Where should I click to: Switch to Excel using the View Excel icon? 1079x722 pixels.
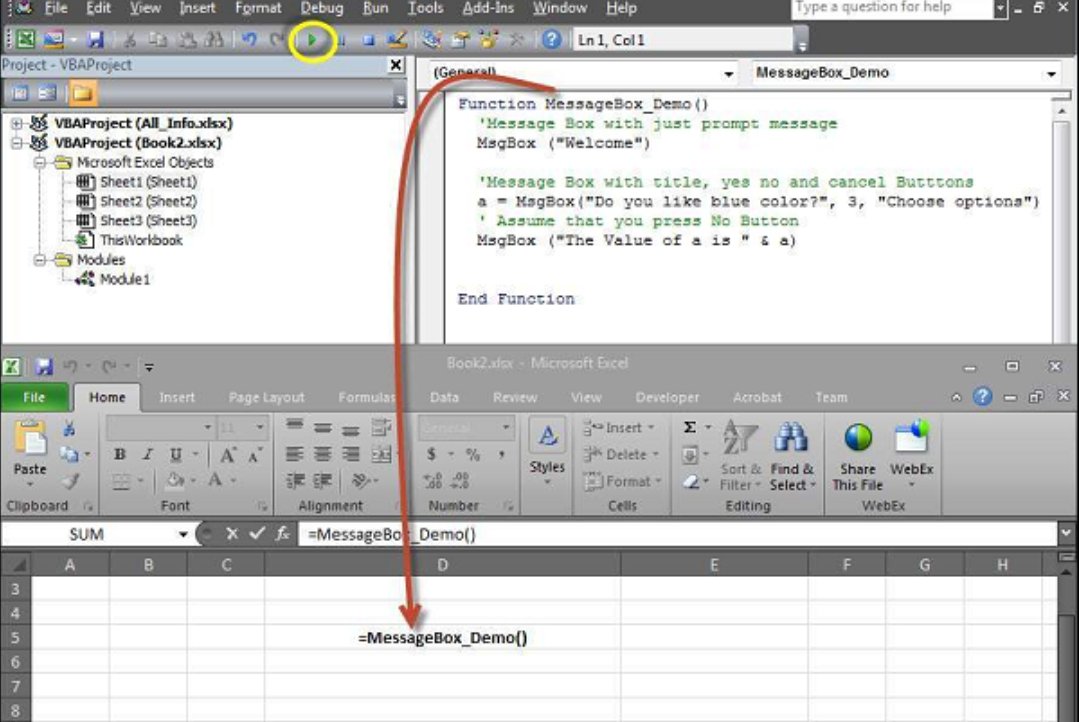click(x=24, y=40)
